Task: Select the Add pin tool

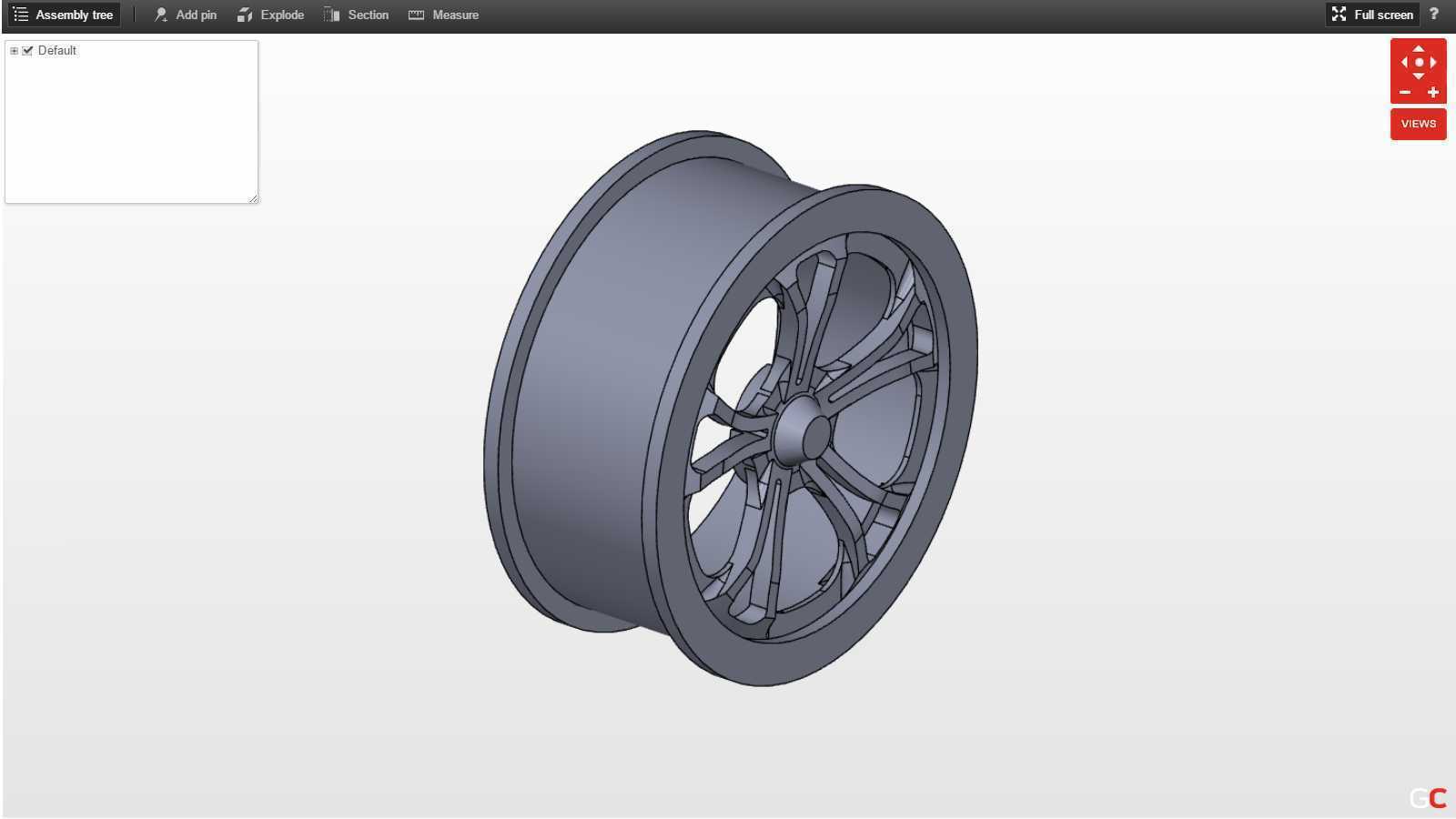Action: tap(186, 15)
